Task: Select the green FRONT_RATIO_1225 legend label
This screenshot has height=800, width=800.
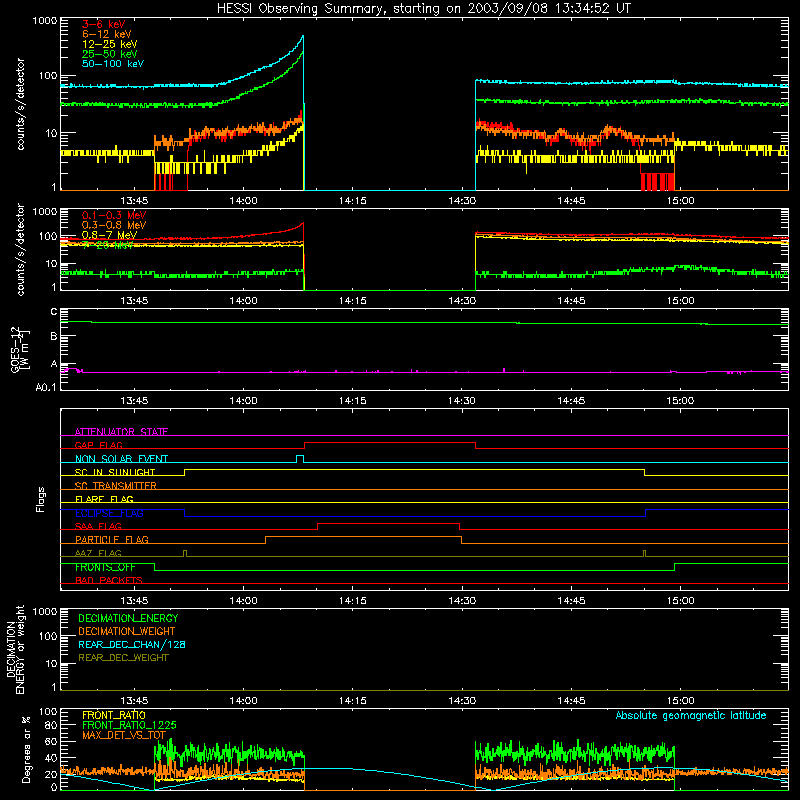Action: pyautogui.click(x=129, y=725)
